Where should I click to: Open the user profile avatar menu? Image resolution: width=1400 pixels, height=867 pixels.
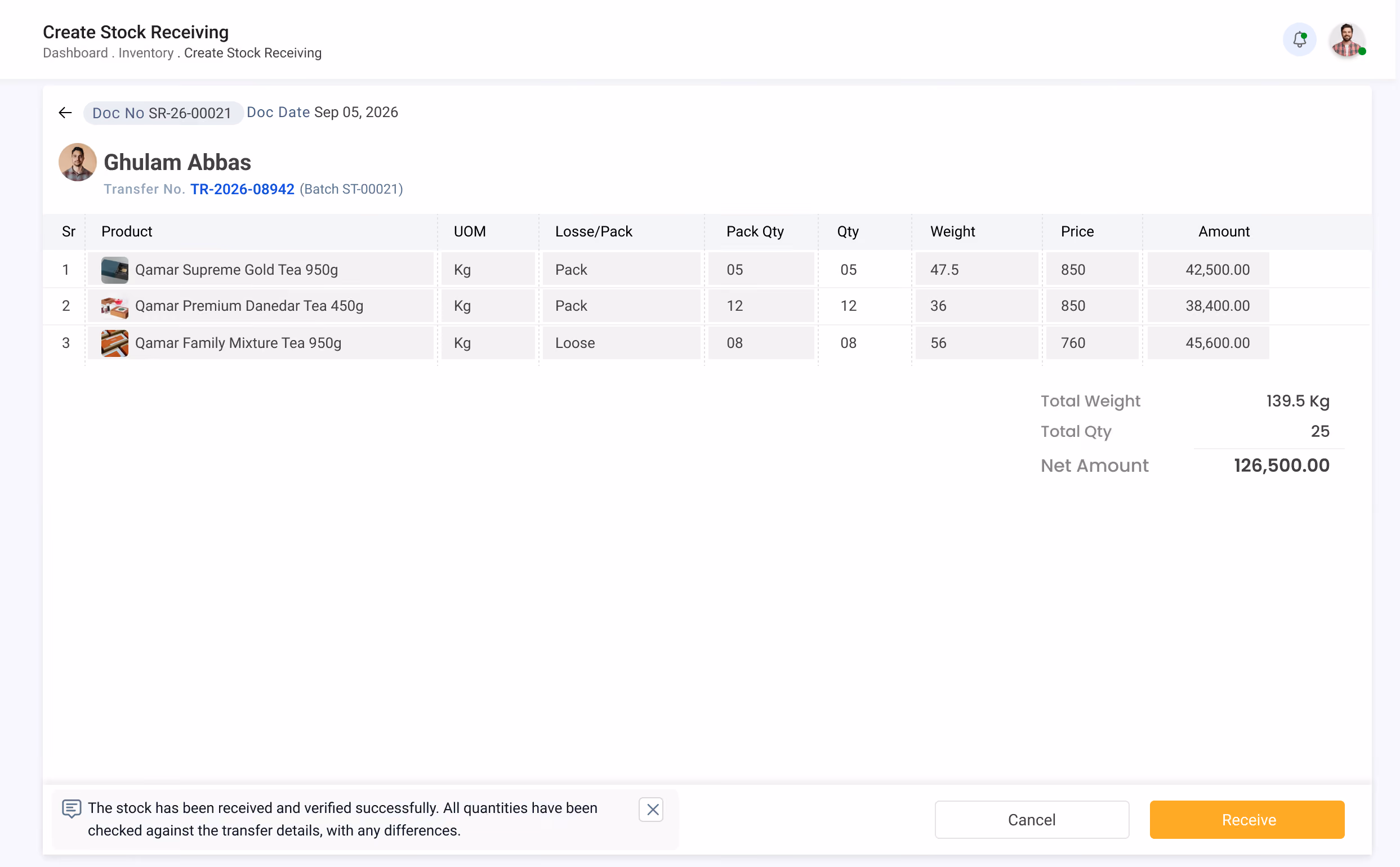pyautogui.click(x=1346, y=39)
